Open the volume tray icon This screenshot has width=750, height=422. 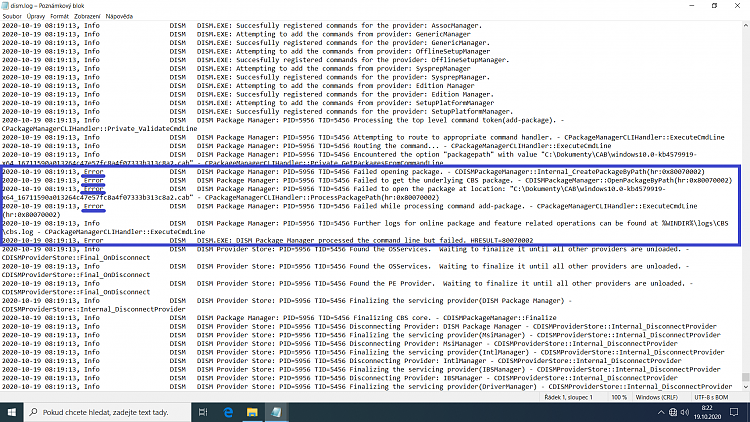(x=684, y=412)
